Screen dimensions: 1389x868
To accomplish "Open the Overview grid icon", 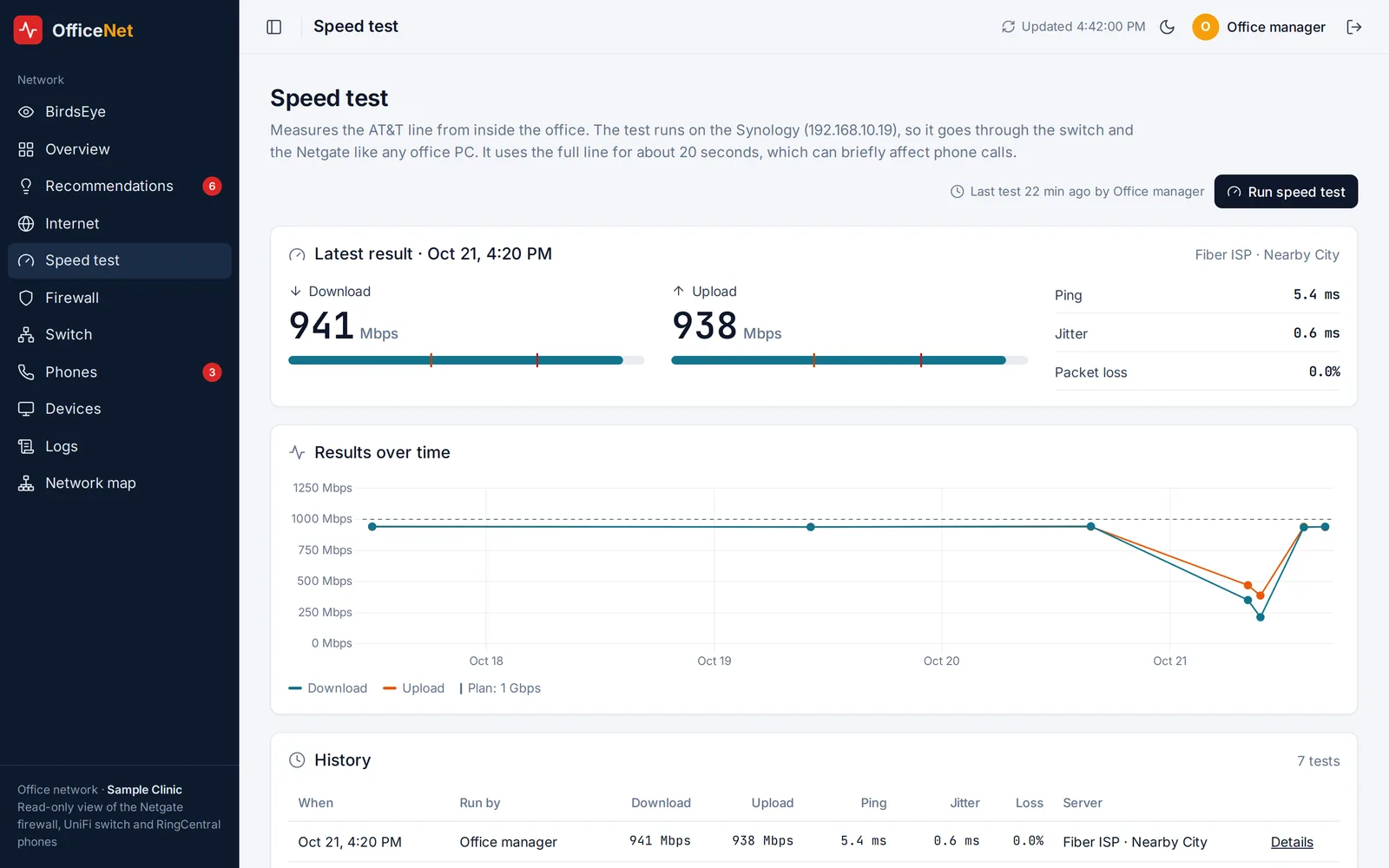I will (x=26, y=149).
